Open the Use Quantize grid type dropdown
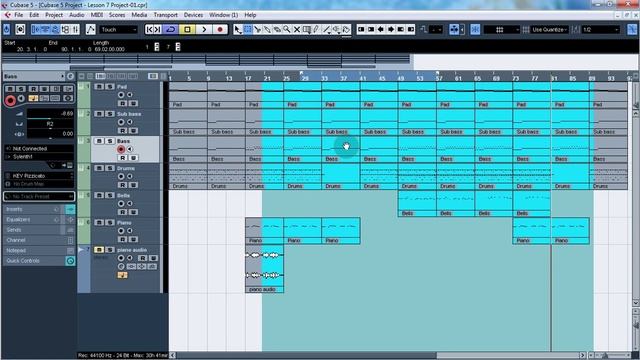 (x=549, y=29)
